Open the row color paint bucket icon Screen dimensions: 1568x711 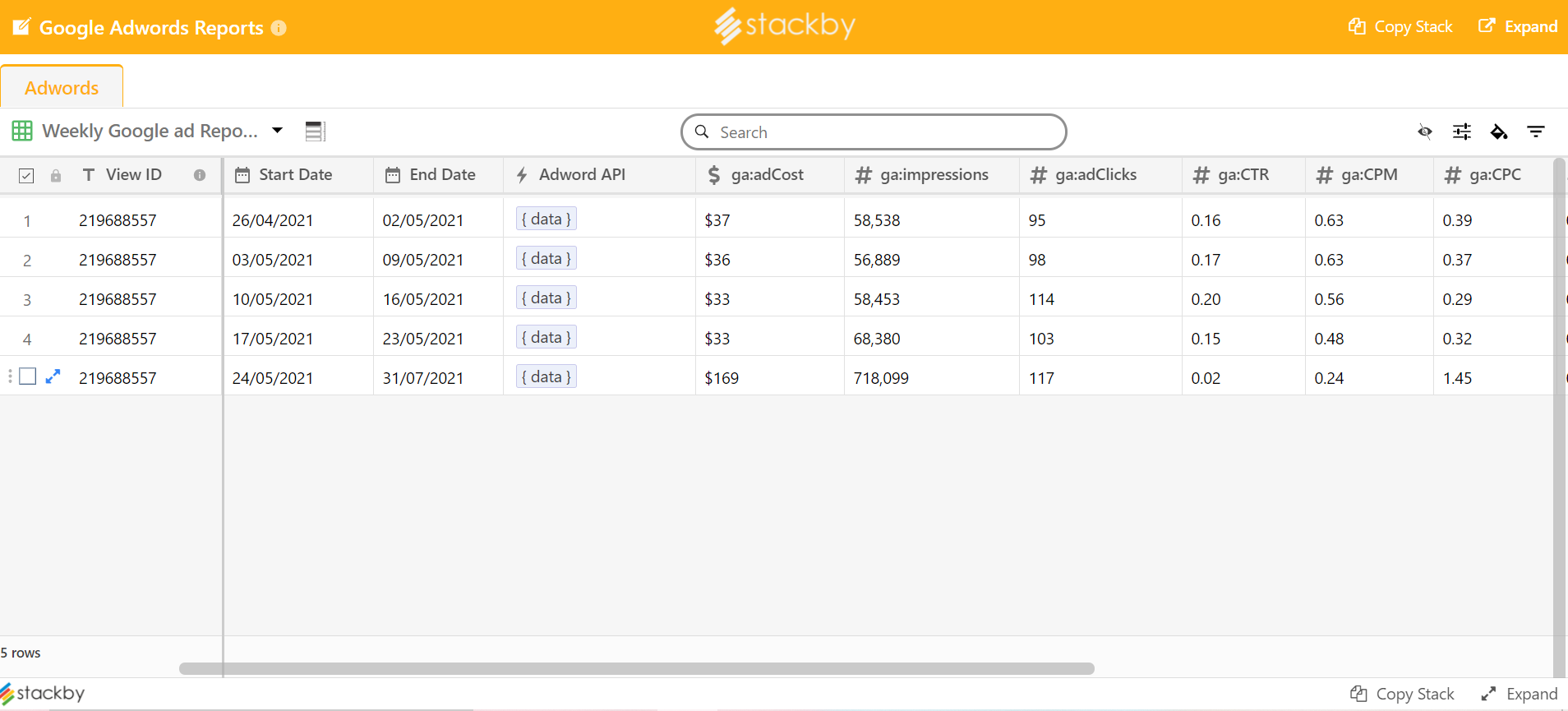[x=1499, y=132]
